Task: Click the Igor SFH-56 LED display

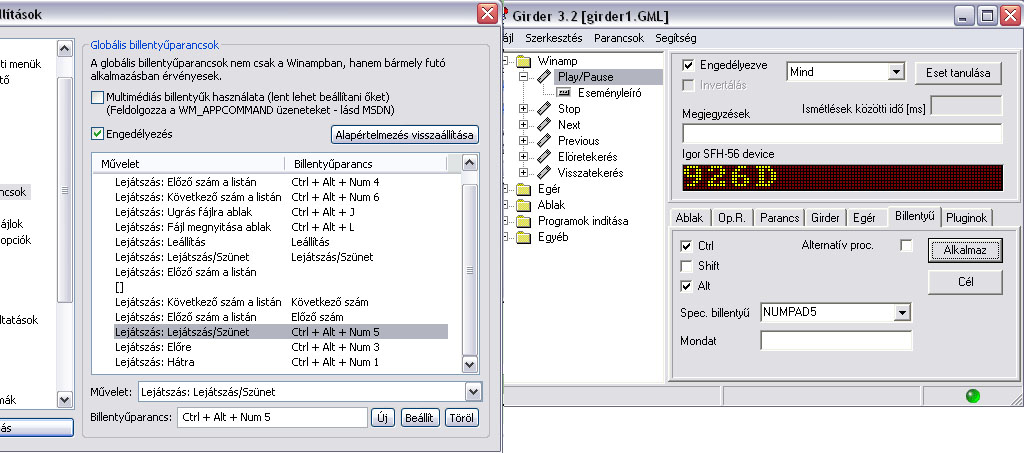Action: click(x=842, y=177)
